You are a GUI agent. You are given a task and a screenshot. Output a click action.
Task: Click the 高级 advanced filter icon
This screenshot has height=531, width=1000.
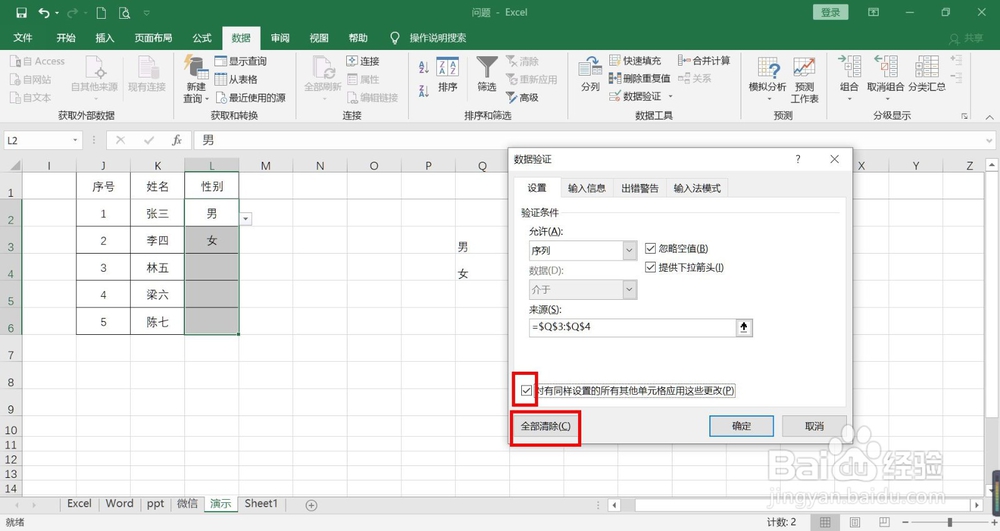[x=522, y=98]
